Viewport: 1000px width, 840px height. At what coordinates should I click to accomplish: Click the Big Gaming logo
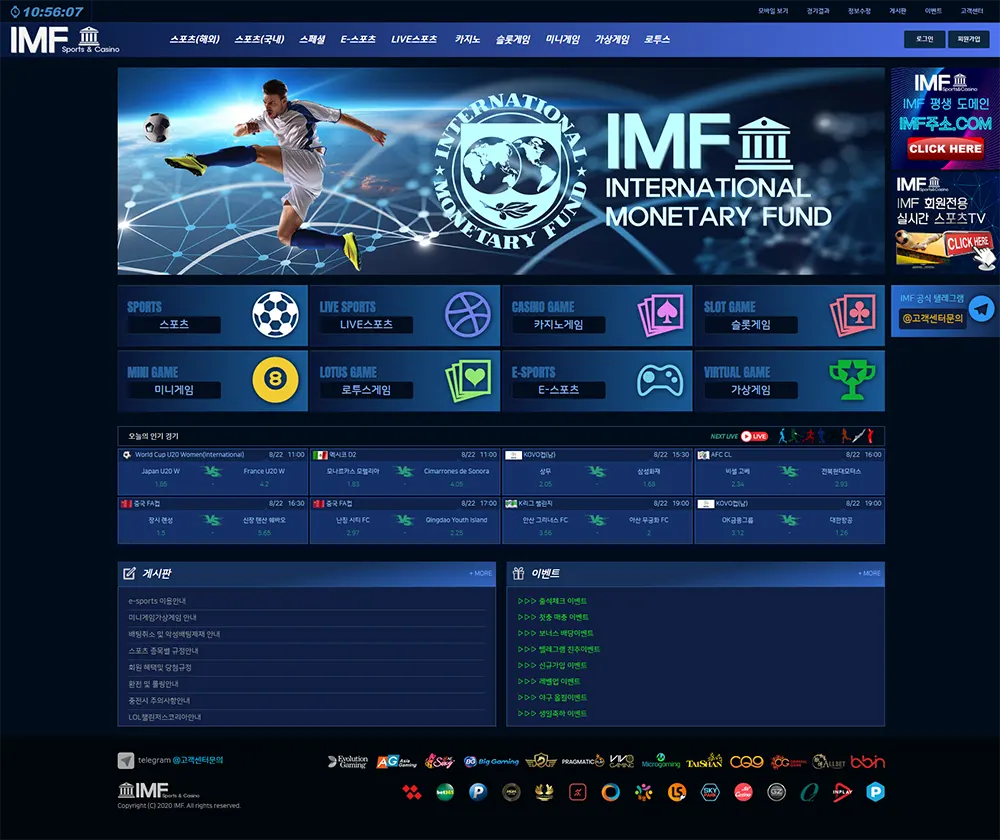coord(491,762)
